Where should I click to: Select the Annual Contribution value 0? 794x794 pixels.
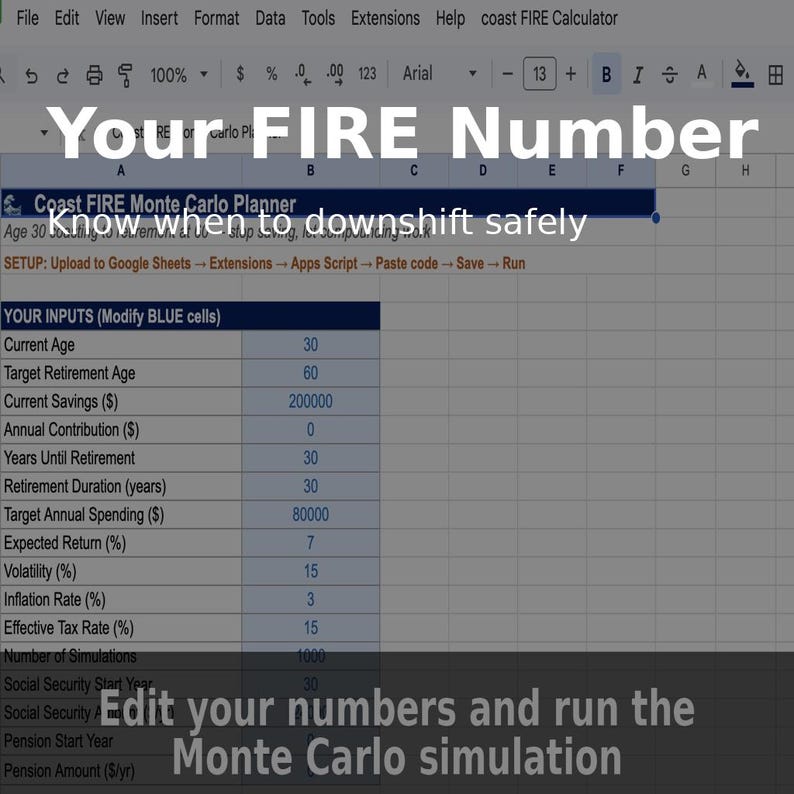pyautogui.click(x=310, y=430)
